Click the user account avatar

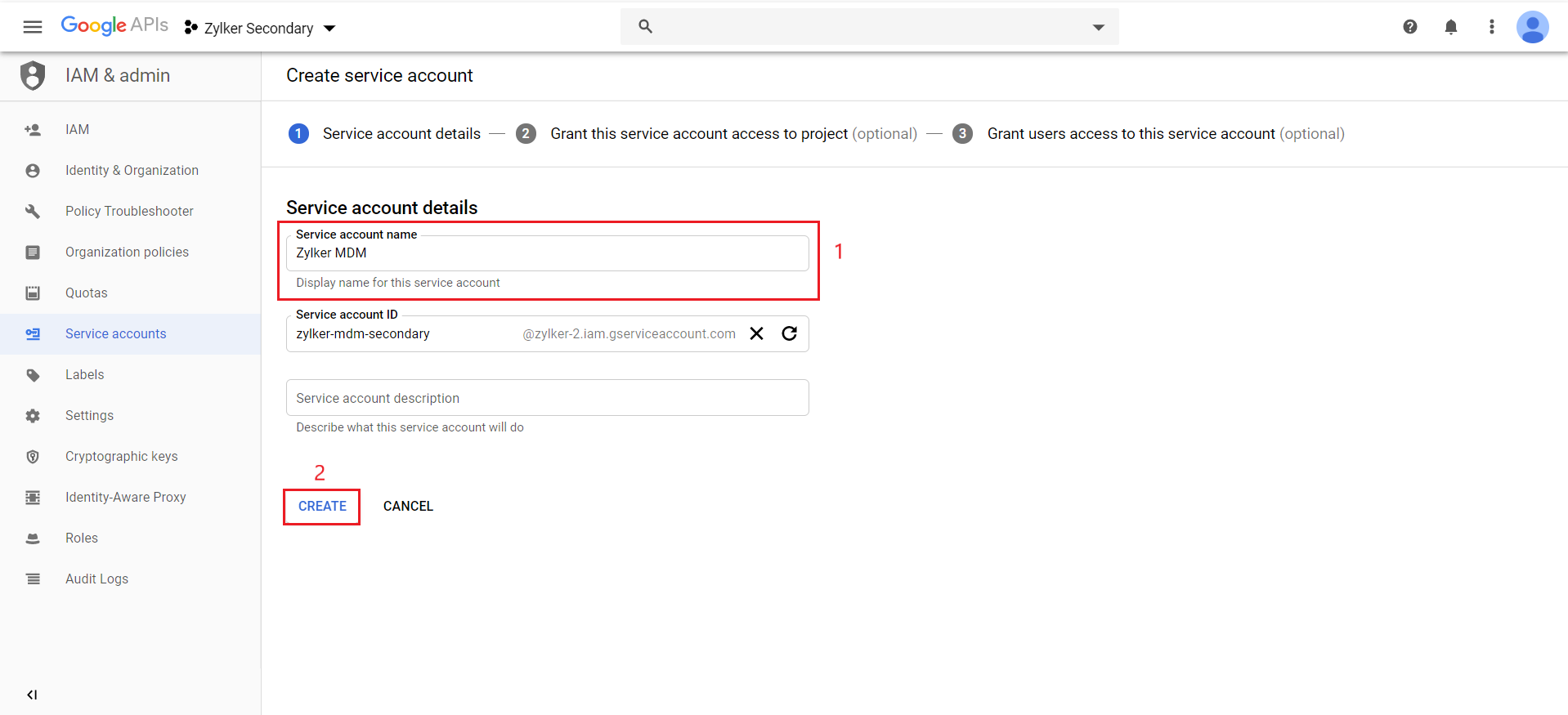point(1532,27)
